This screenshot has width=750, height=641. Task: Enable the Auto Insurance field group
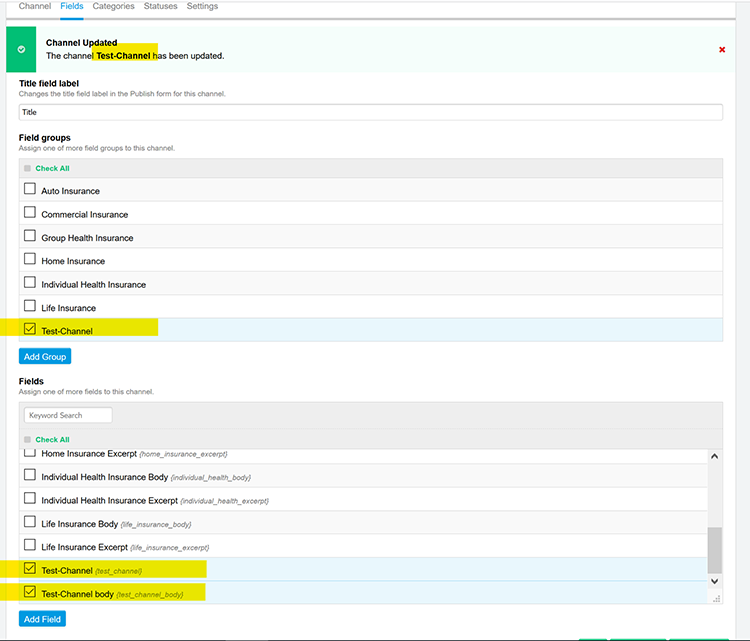[x=30, y=188]
